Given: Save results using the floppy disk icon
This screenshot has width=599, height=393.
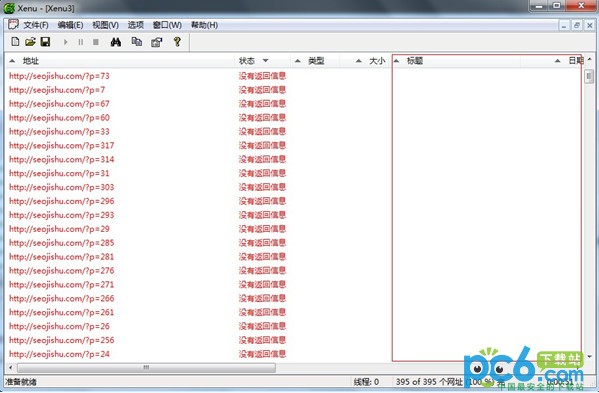Looking at the screenshot, I should (45, 42).
